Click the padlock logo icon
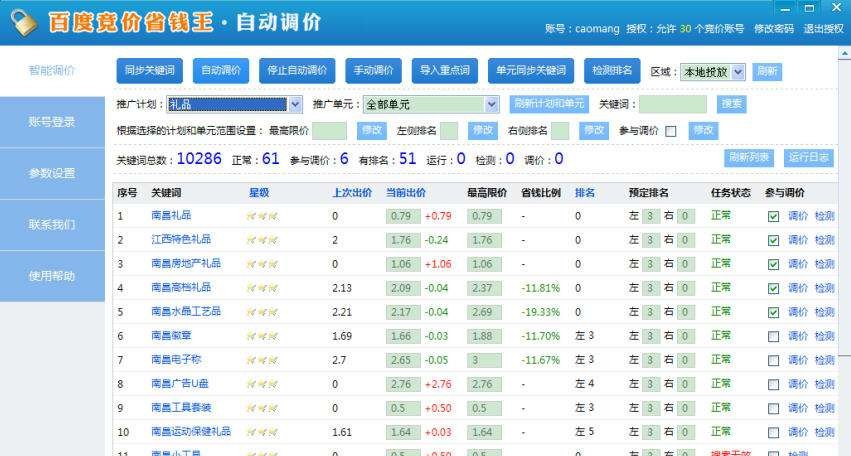851x456 pixels. (x=23, y=23)
